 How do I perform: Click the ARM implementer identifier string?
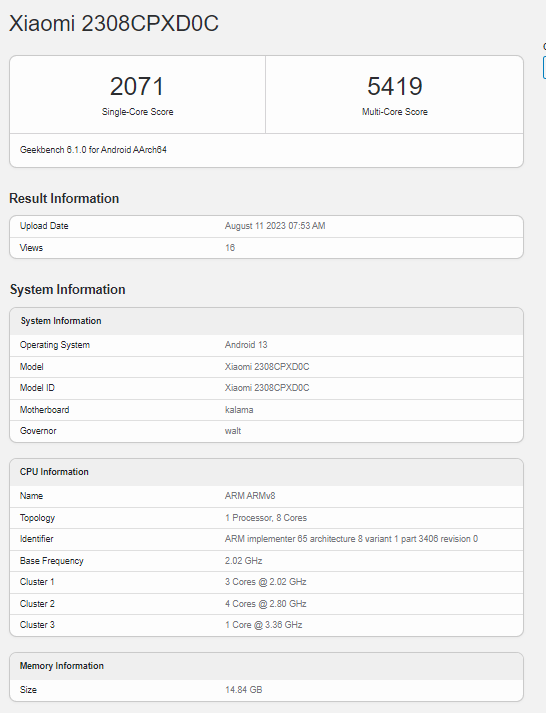click(351, 539)
